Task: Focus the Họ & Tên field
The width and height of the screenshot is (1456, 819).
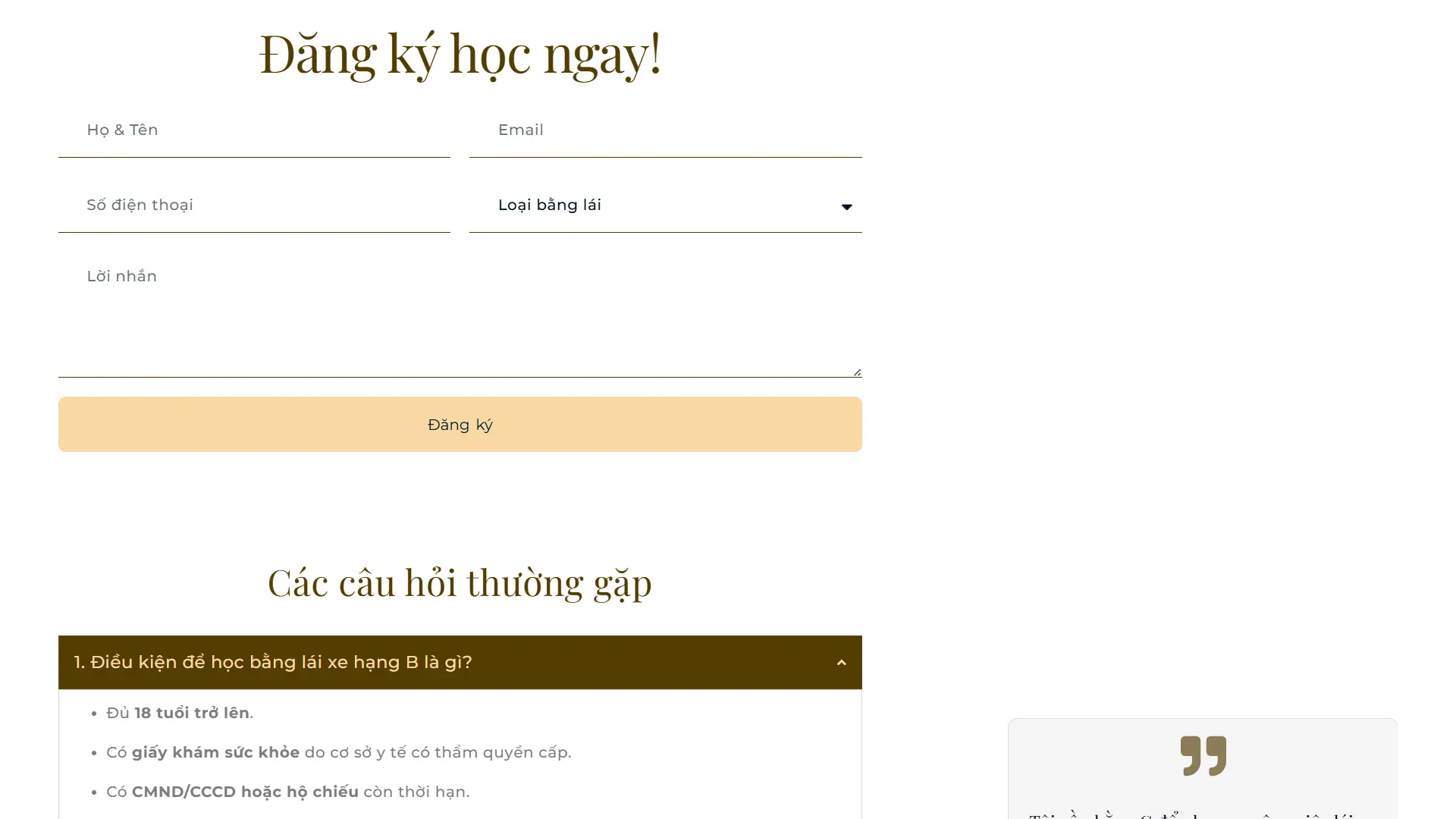Action: [254, 130]
